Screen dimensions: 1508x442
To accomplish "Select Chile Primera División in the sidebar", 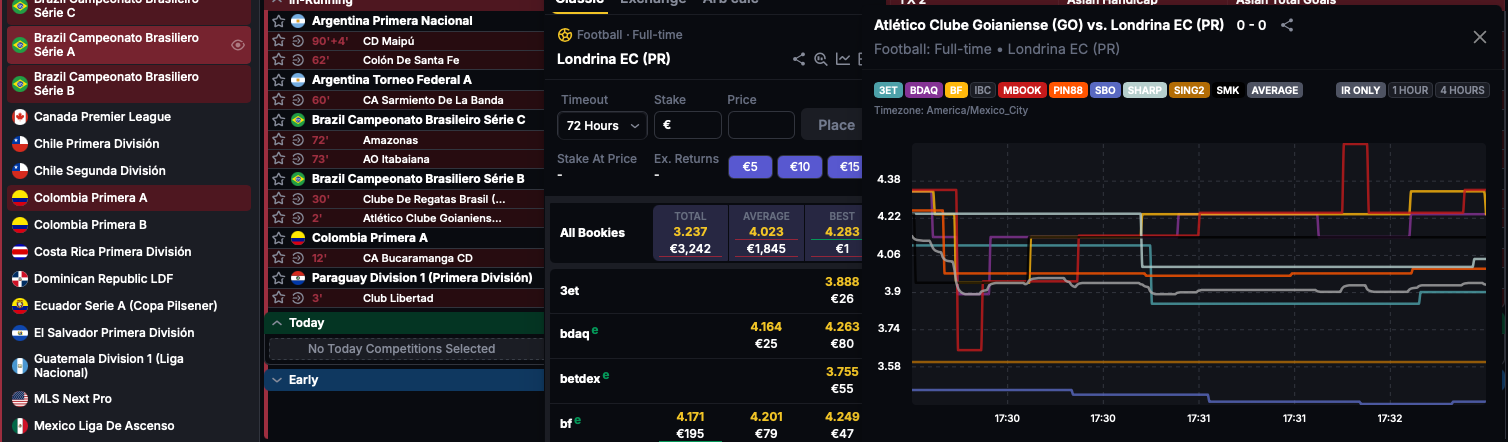I will click(x=99, y=144).
